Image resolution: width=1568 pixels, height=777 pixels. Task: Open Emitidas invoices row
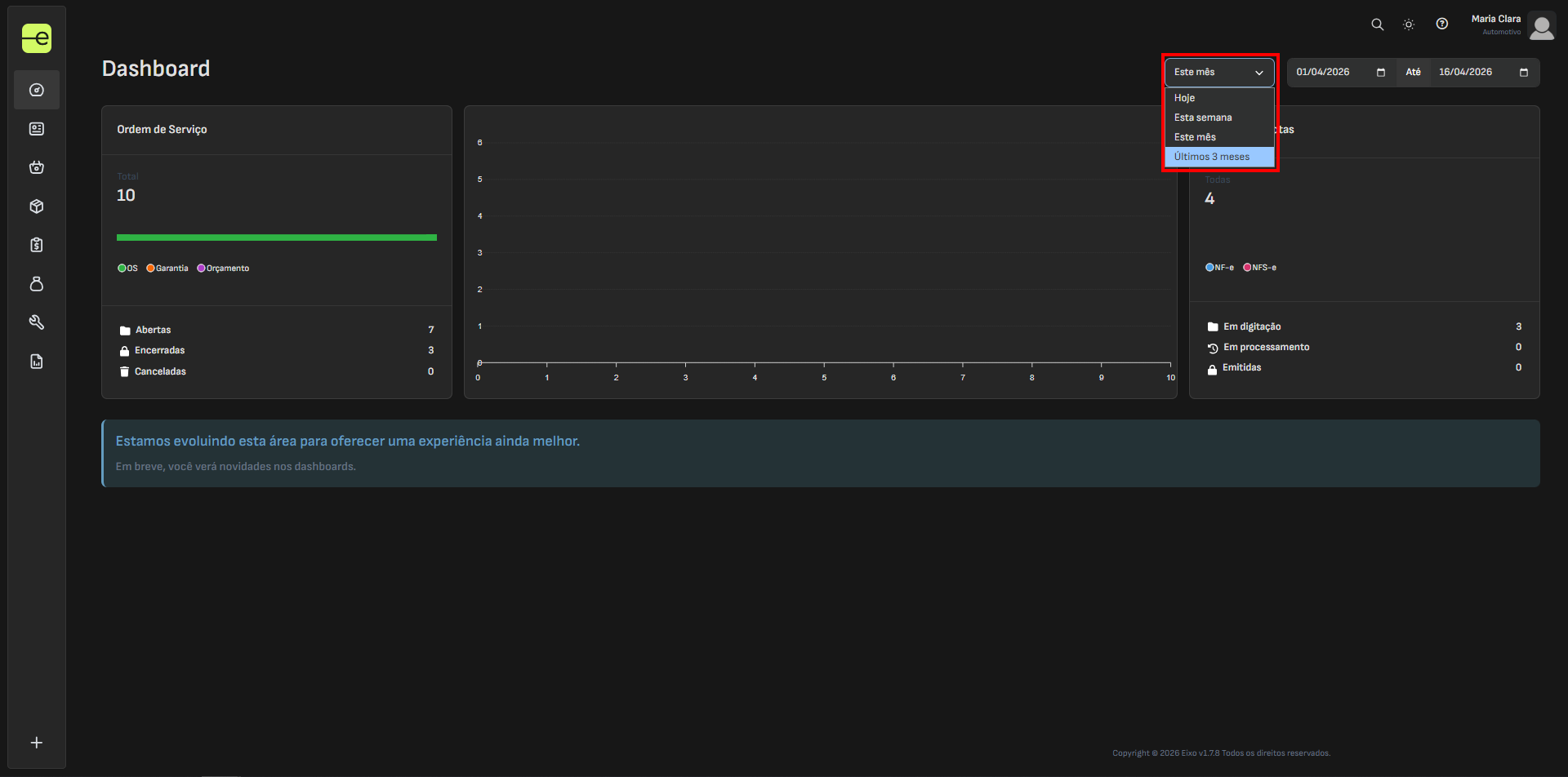[1365, 368]
